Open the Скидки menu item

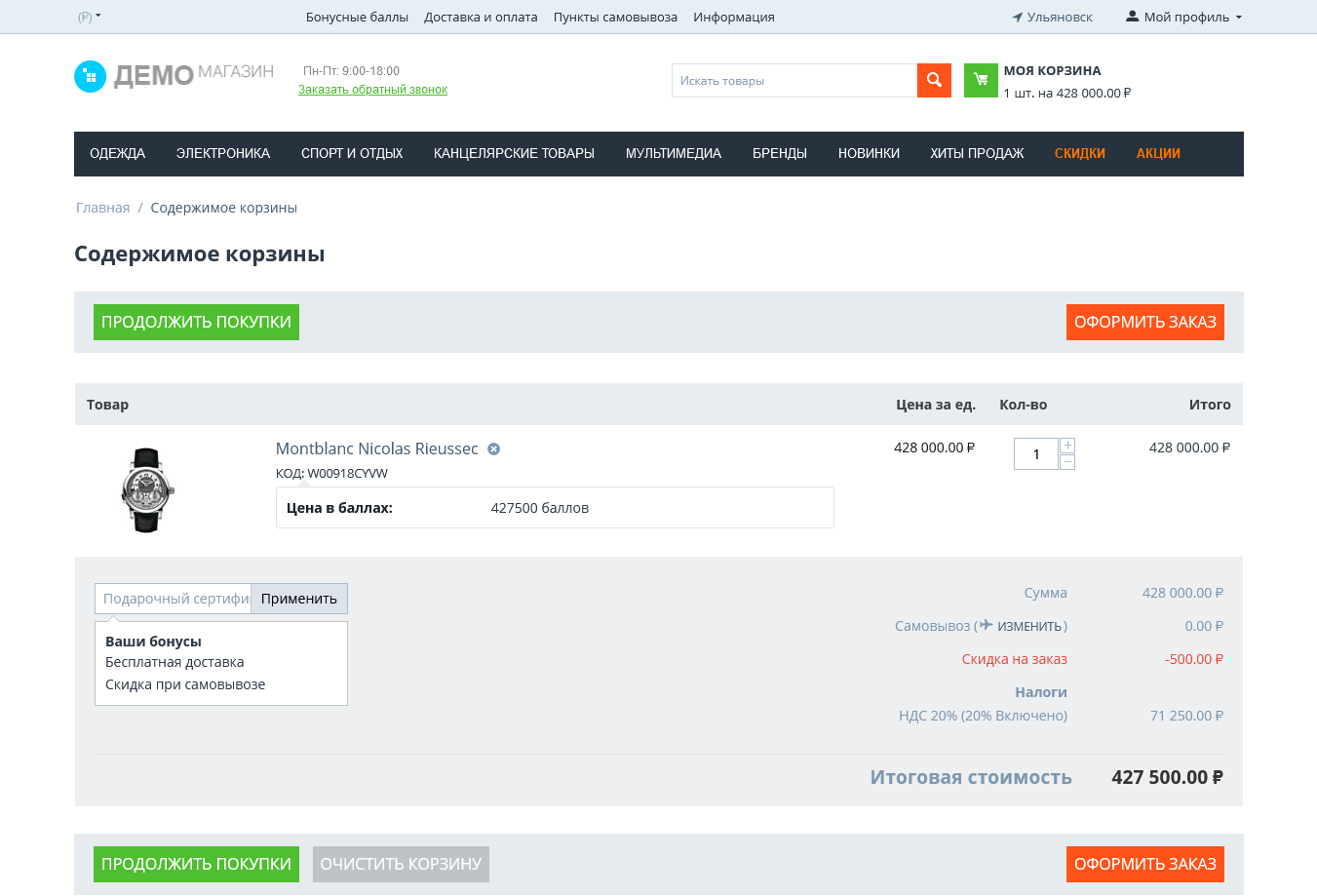pyautogui.click(x=1079, y=154)
